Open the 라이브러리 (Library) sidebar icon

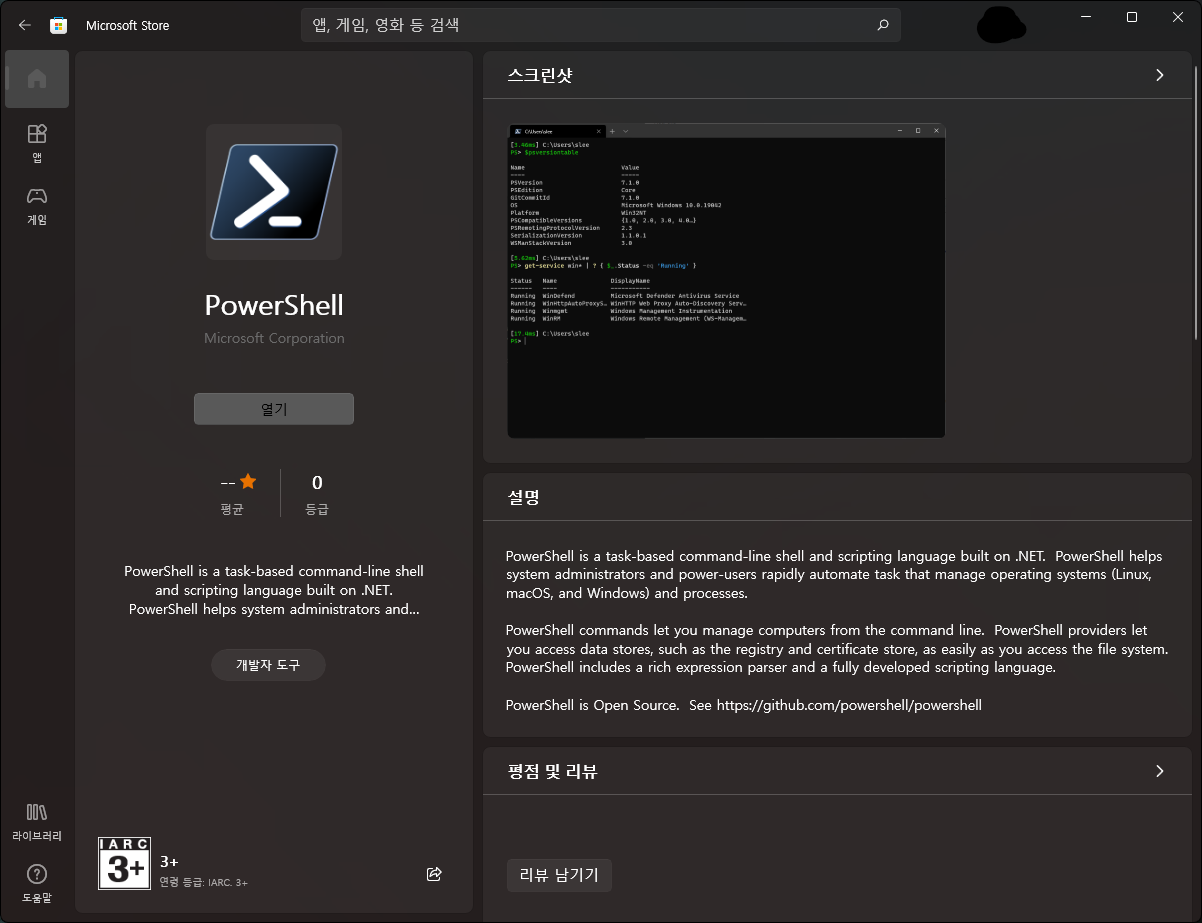pyautogui.click(x=37, y=821)
